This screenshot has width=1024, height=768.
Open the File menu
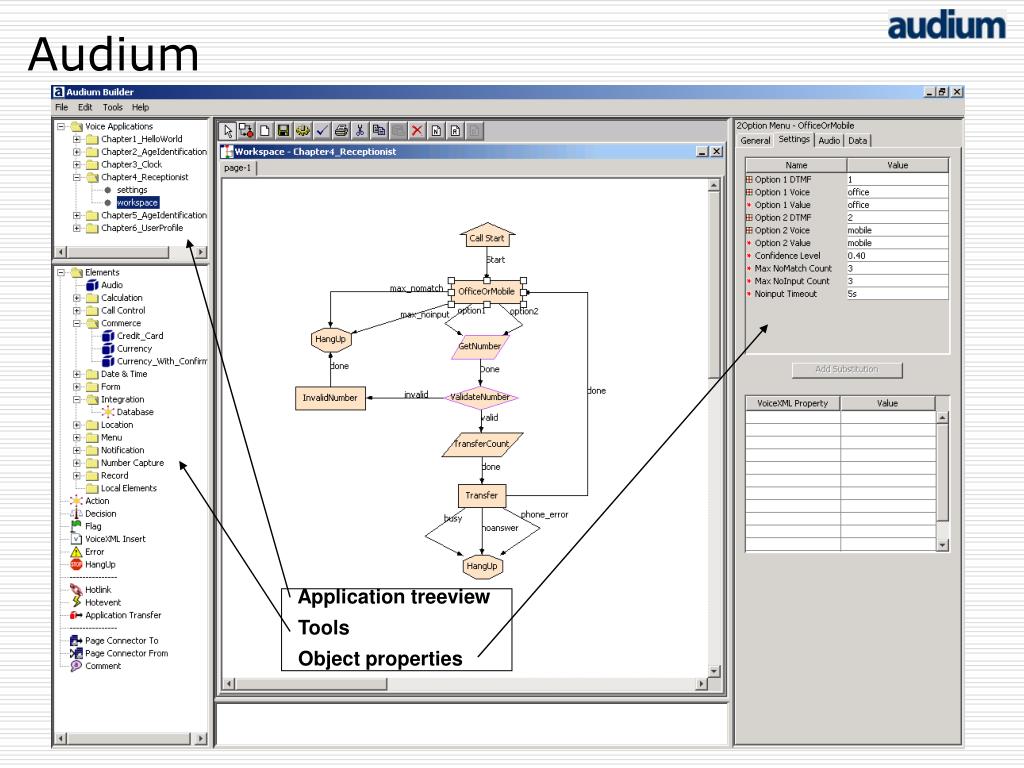(x=61, y=107)
